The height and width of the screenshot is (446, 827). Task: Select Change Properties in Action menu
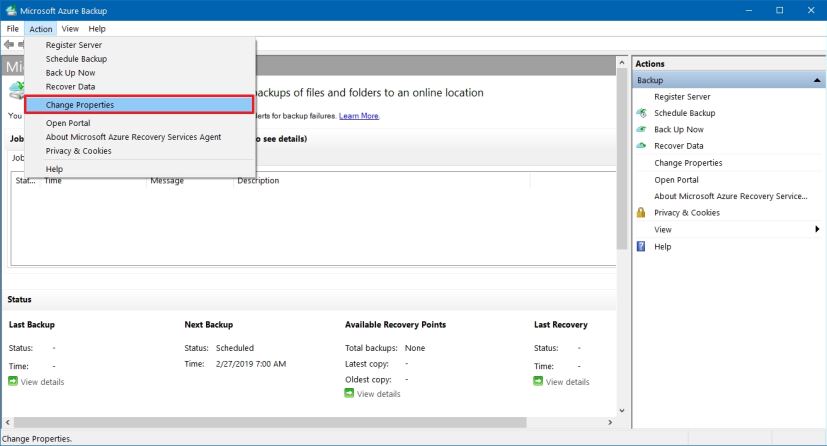click(140, 105)
